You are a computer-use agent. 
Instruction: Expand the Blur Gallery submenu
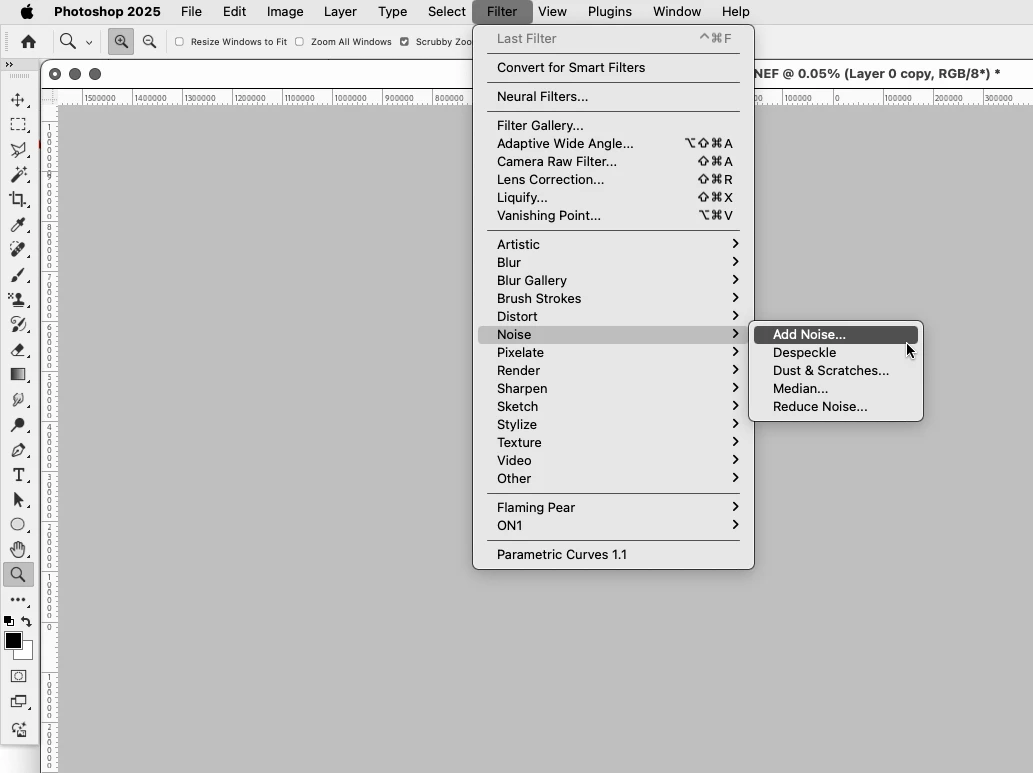click(x=613, y=280)
